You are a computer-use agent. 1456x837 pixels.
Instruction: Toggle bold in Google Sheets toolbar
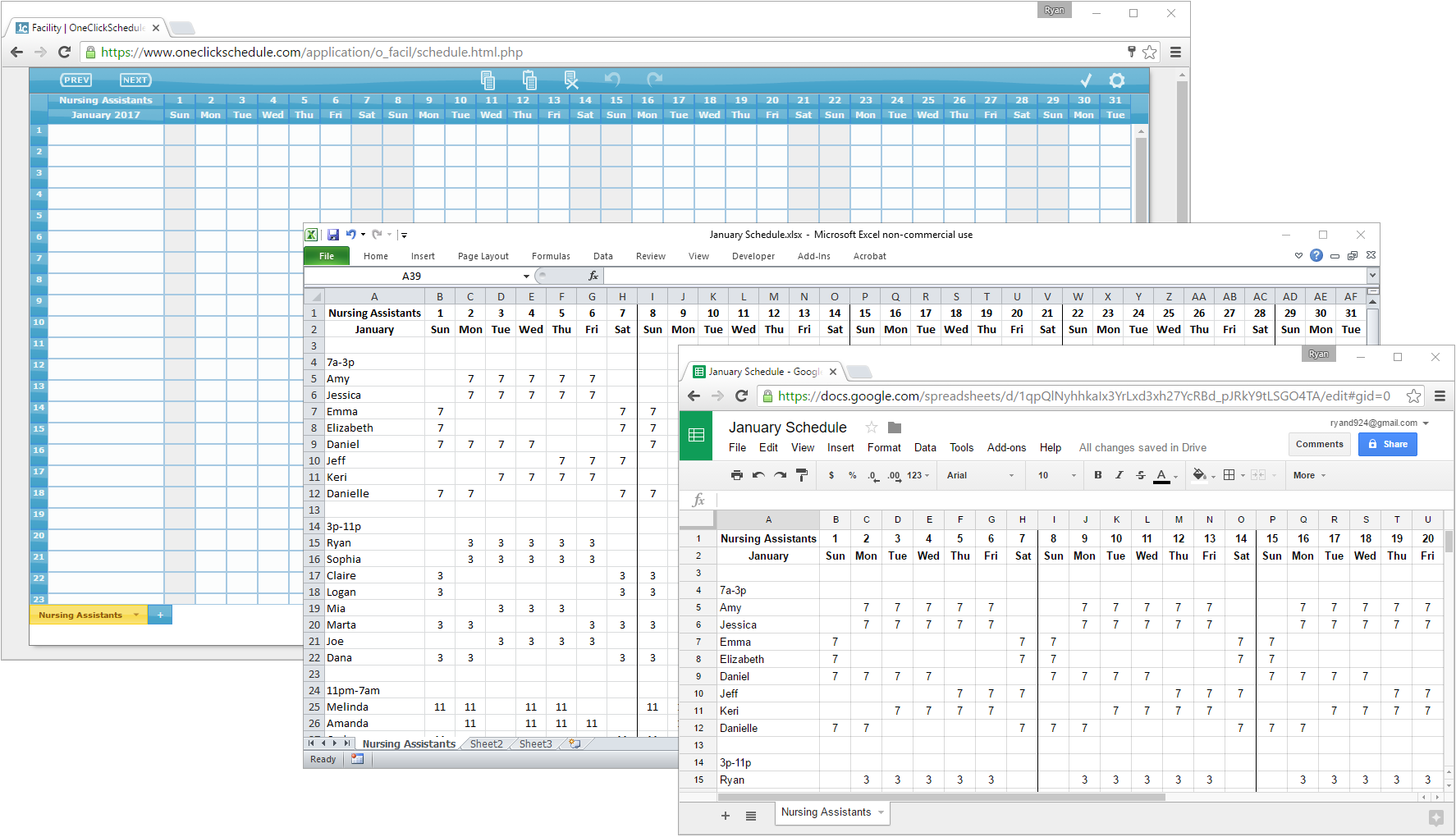(x=1097, y=475)
